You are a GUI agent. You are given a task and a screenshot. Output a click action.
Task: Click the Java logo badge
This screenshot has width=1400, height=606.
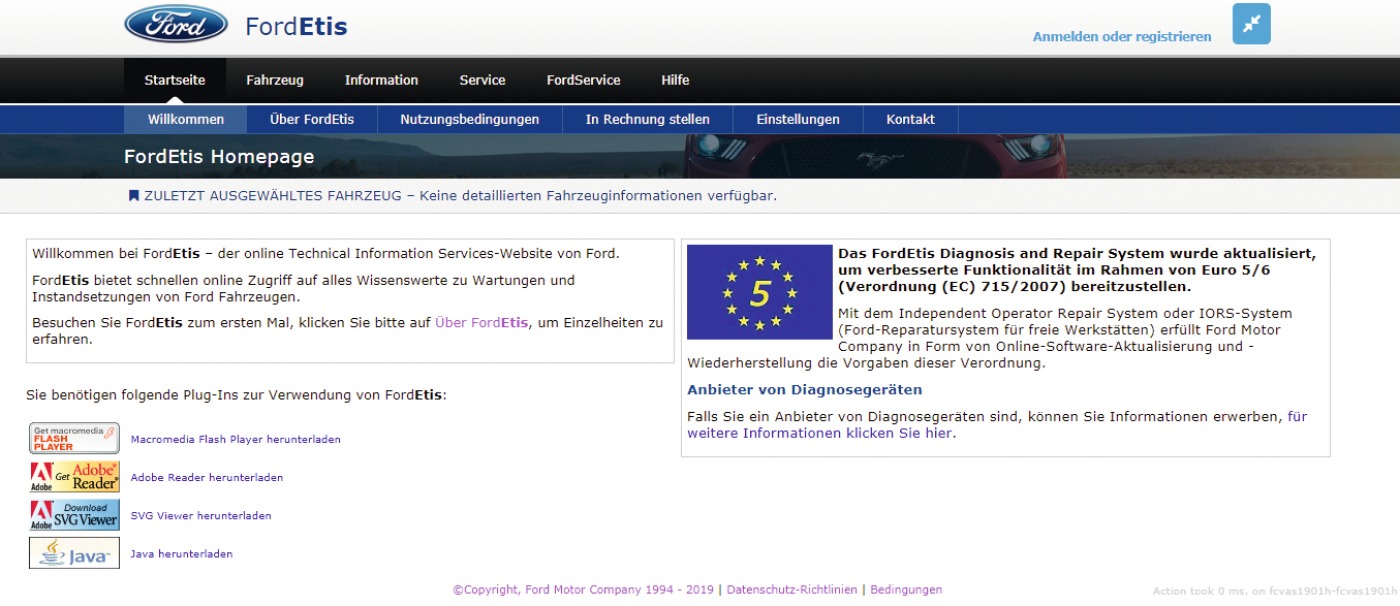74,553
